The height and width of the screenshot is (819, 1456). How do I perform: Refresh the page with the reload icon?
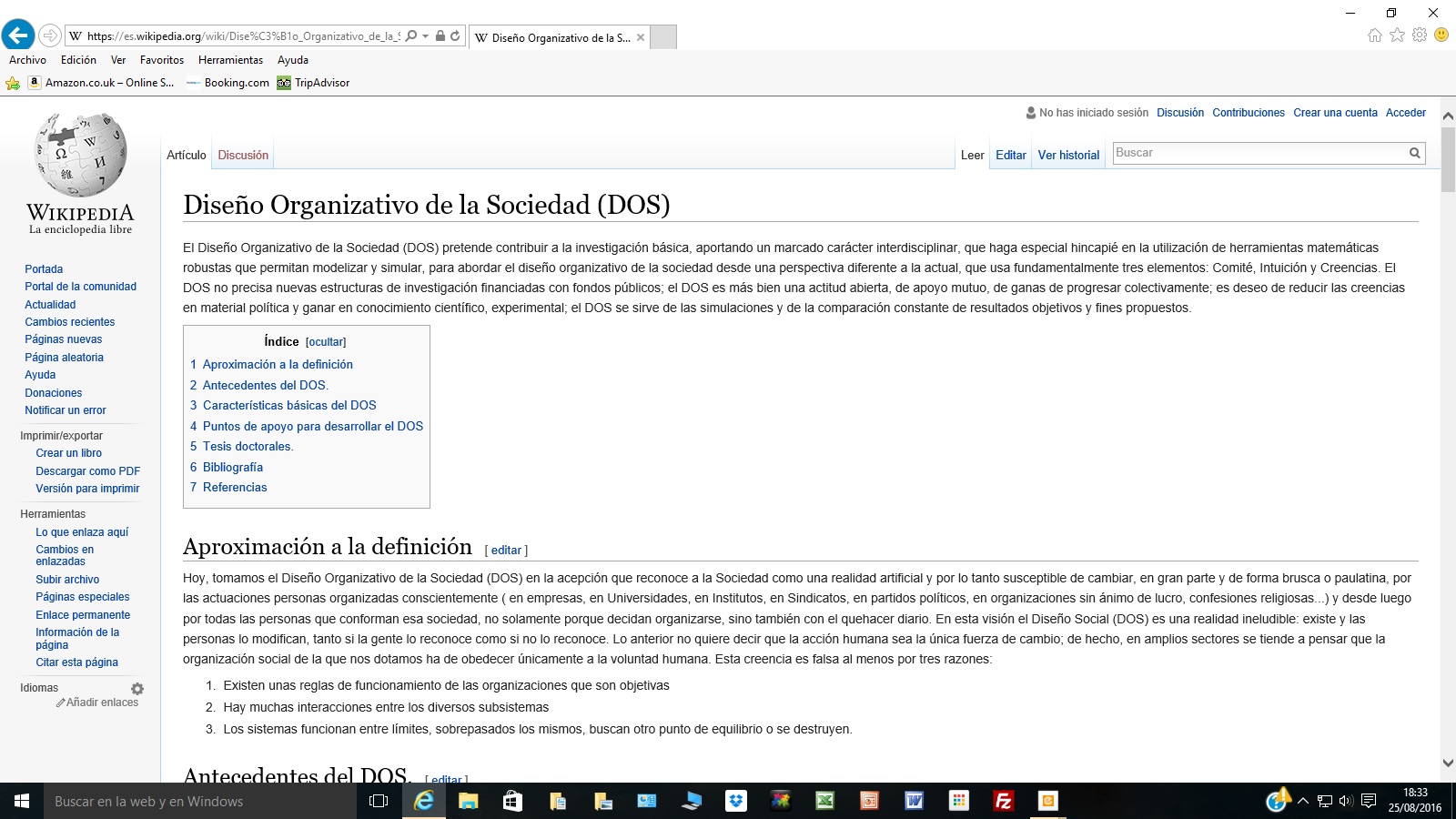455,36
